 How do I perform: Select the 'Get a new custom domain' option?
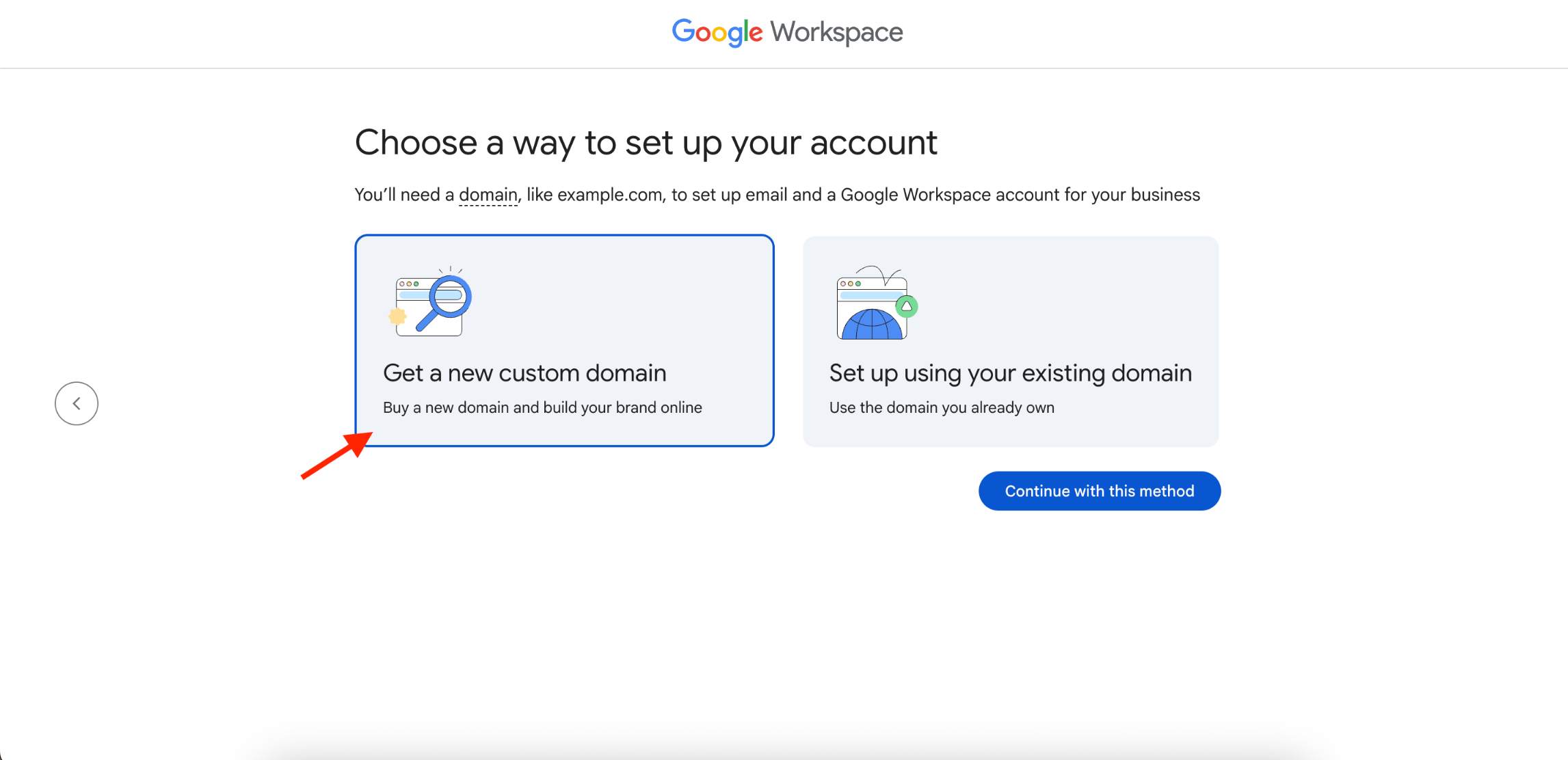[564, 340]
